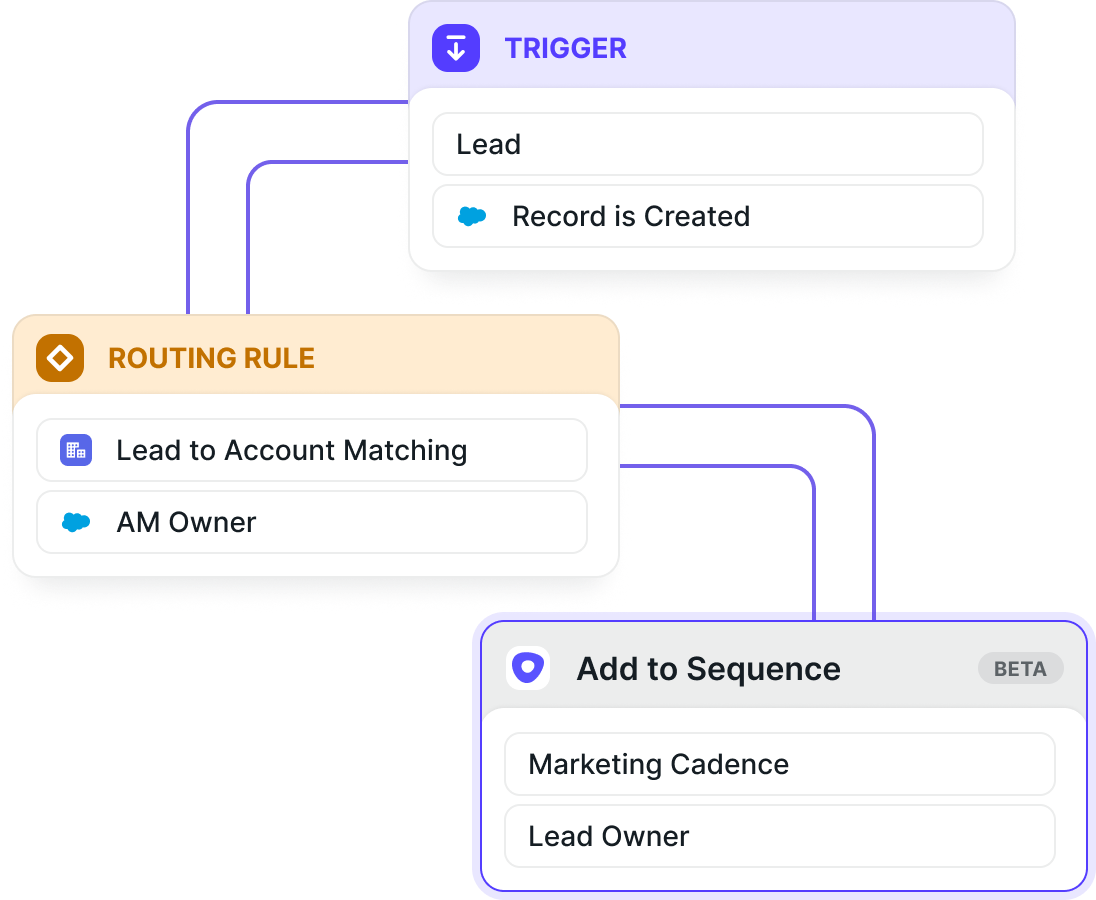Select the inner connector line into Add to Sequence

click(814, 545)
